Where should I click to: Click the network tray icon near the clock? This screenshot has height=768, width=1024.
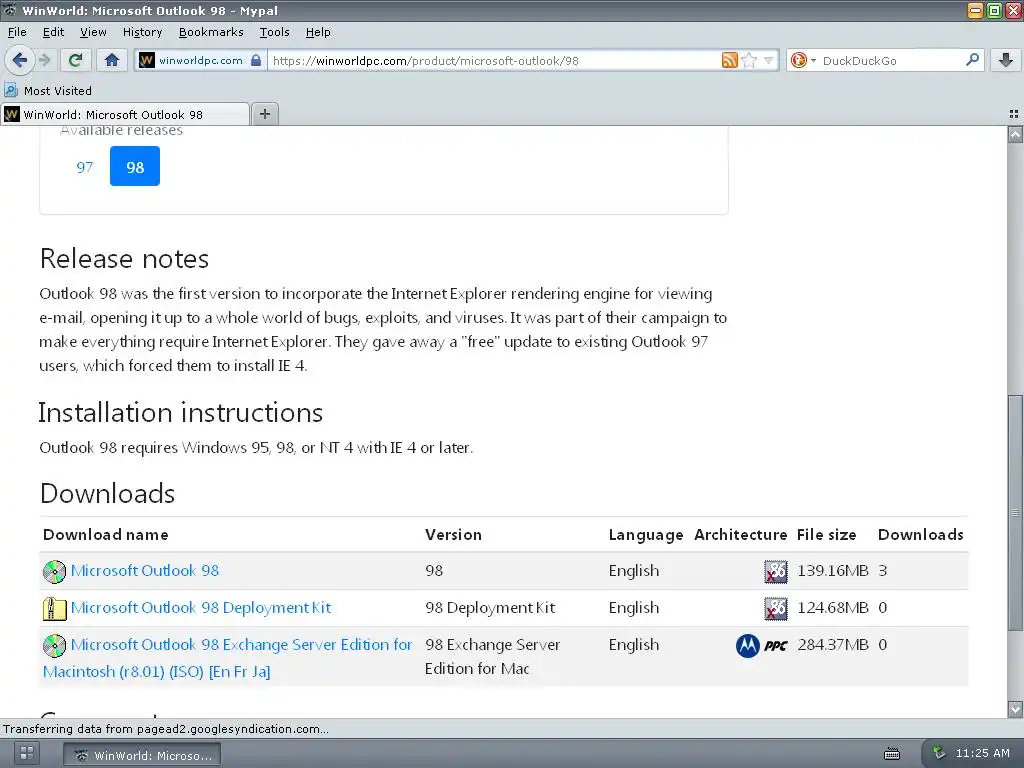pos(938,752)
